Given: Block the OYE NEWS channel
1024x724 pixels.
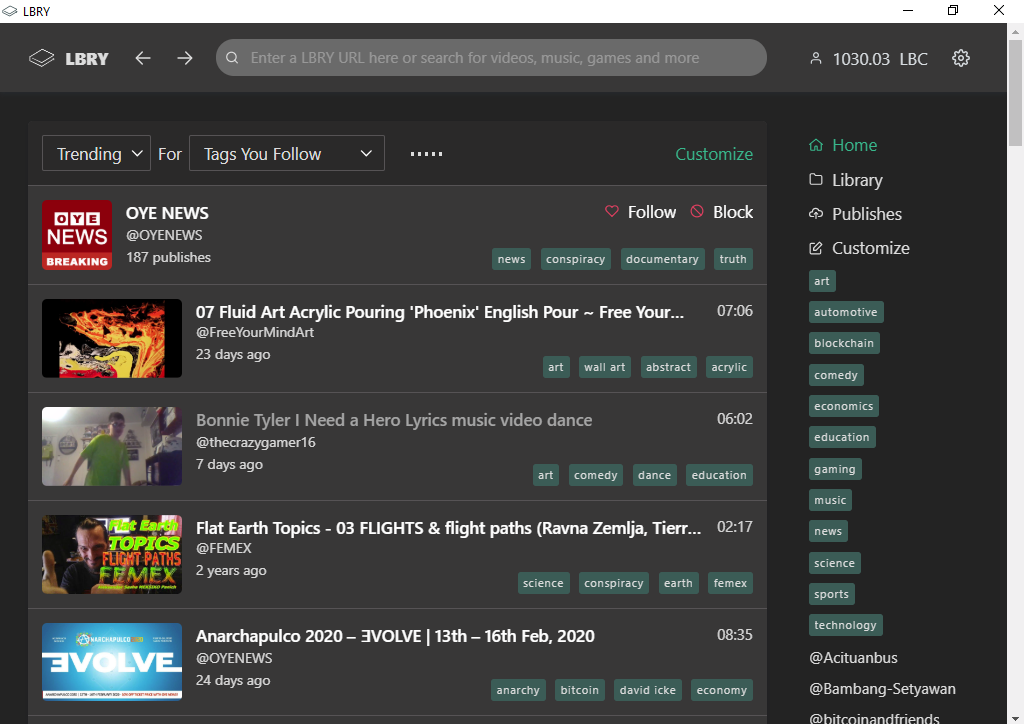Looking at the screenshot, I should [722, 212].
